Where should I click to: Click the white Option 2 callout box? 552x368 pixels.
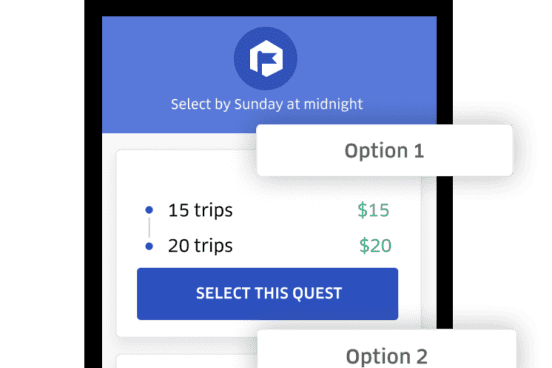pyautogui.click(x=387, y=349)
